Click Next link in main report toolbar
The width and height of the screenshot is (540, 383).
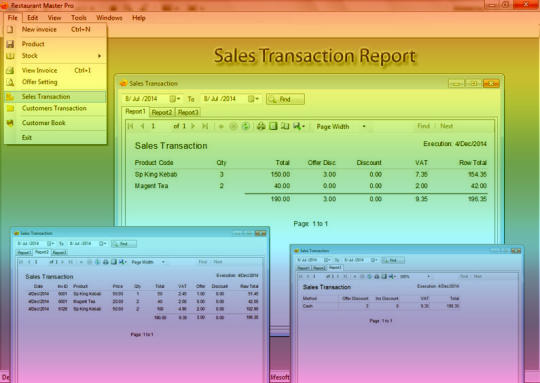pyautogui.click(x=446, y=126)
